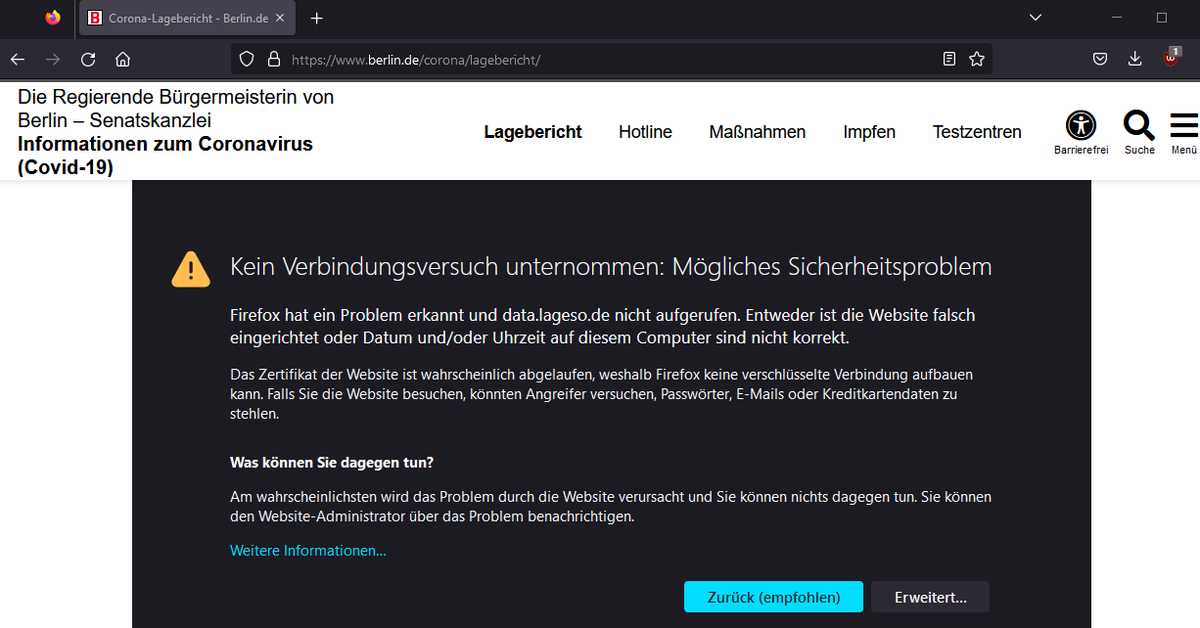This screenshot has height=628, width=1200.
Task: View site security padlock information
Action: [x=273, y=59]
